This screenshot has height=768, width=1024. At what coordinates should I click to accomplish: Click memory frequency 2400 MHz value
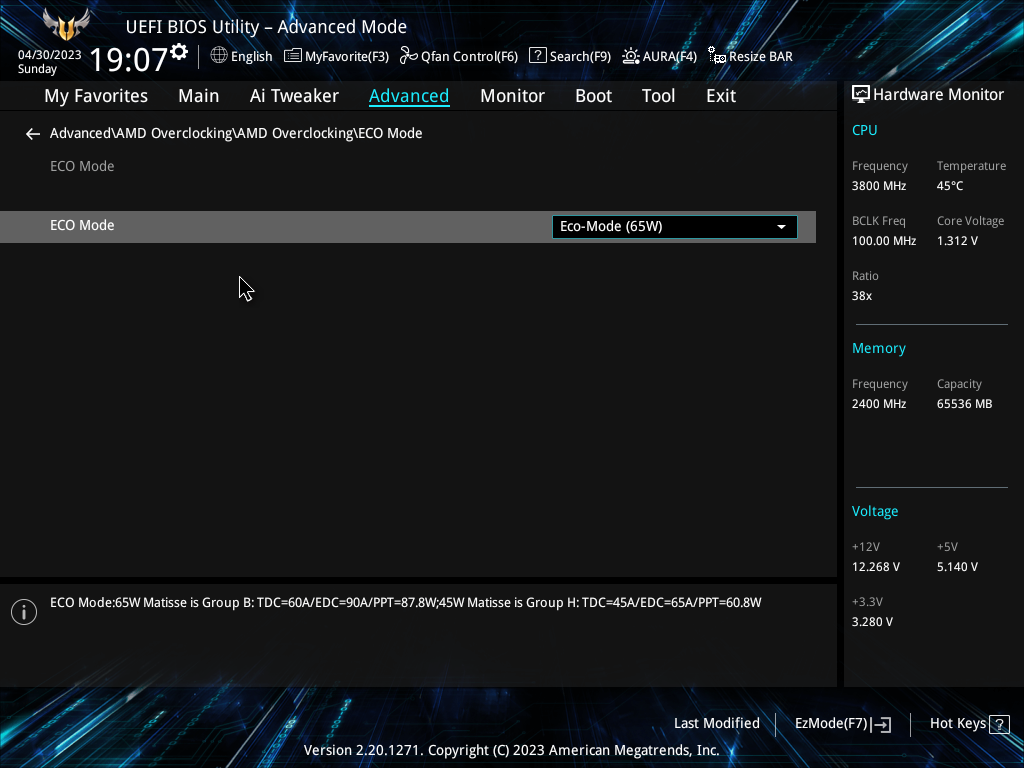878,404
